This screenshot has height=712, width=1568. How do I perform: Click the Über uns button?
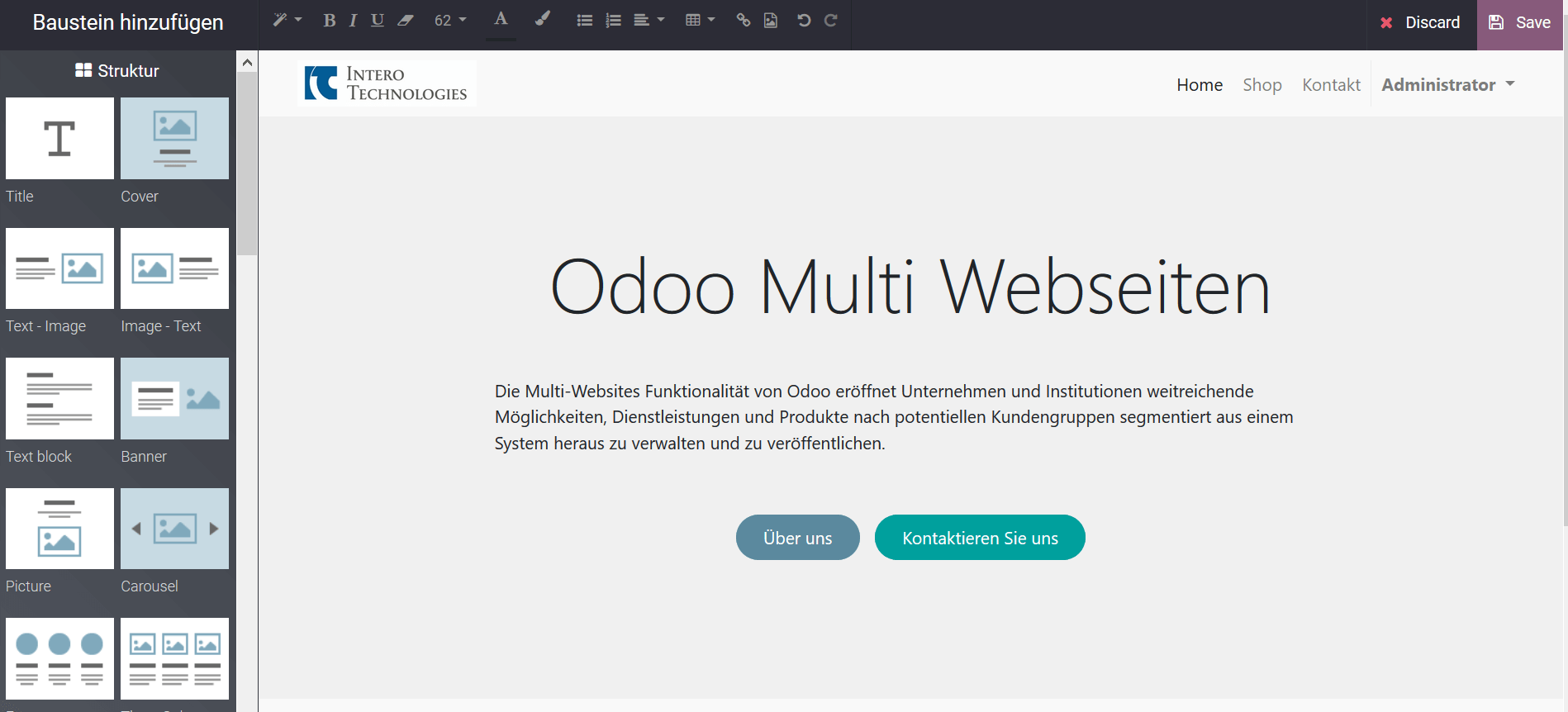coord(797,538)
